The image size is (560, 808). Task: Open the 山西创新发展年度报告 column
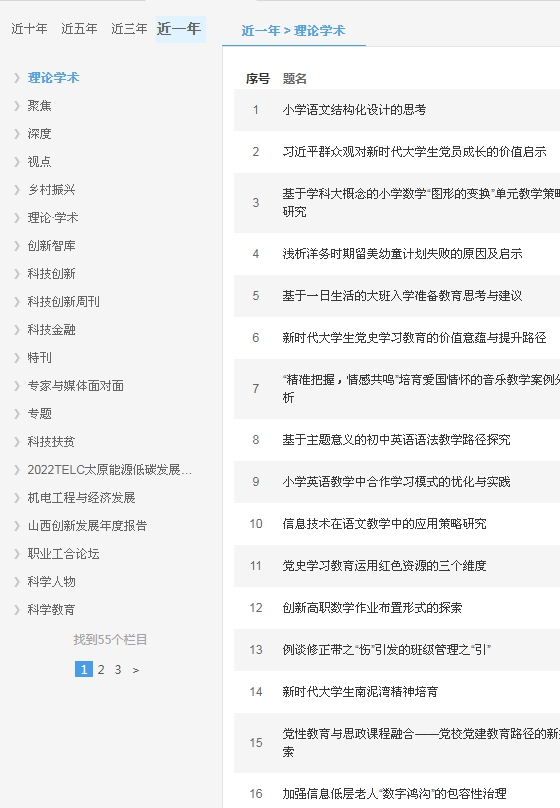tap(88, 525)
